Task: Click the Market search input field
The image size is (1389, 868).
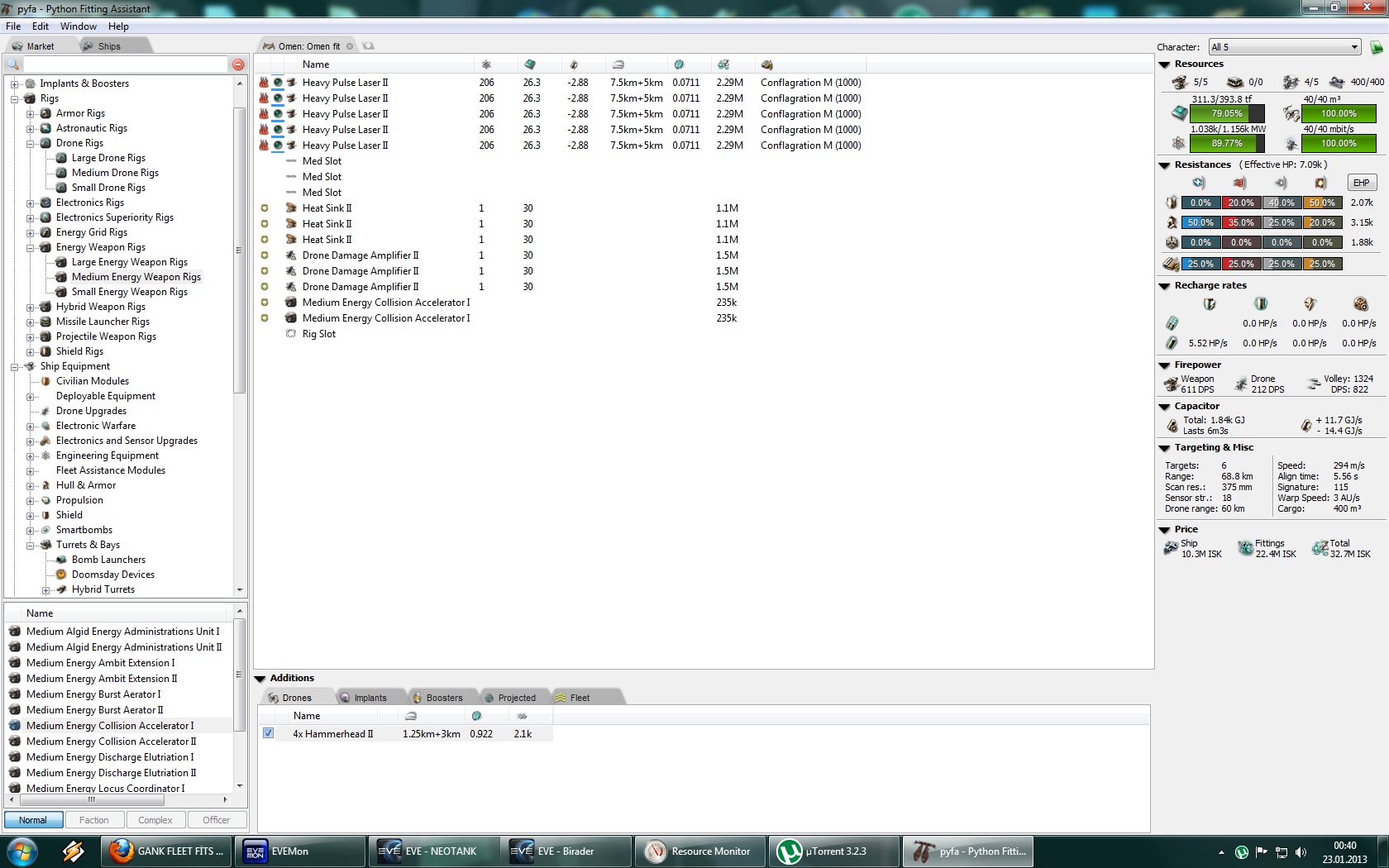Action: tap(125, 64)
